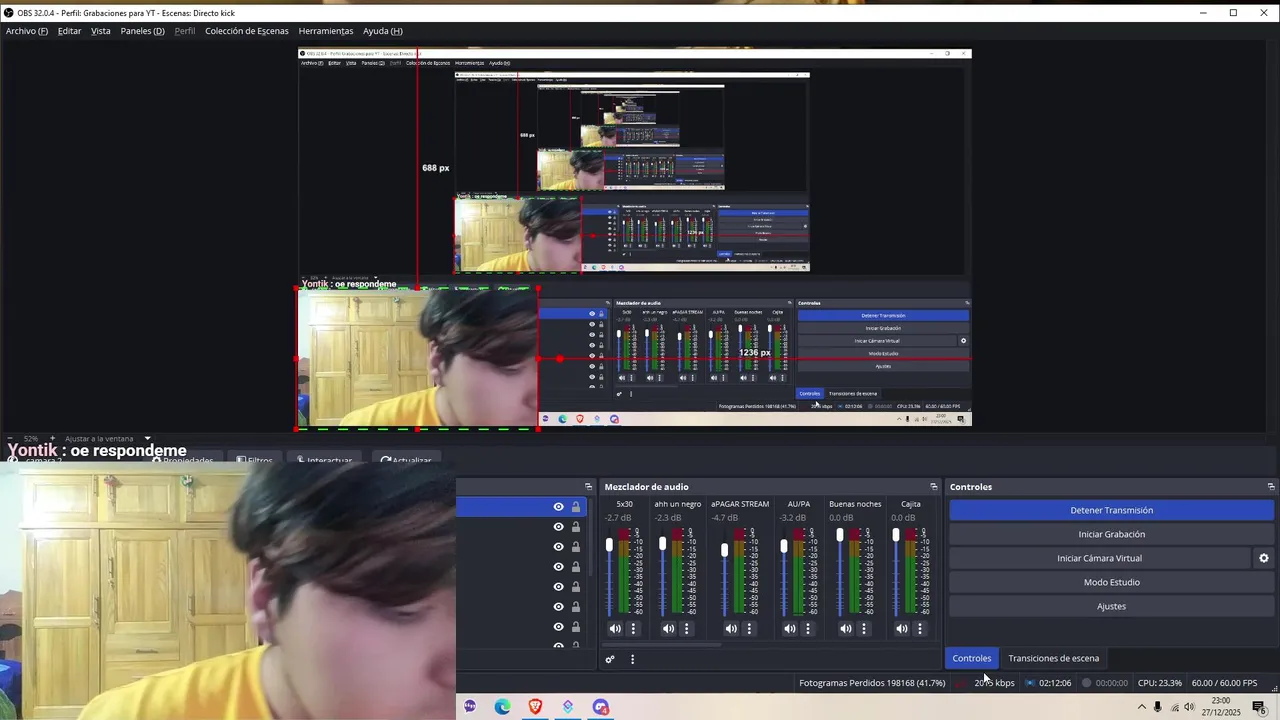Open 5x30 channel options menu
This screenshot has height=720, width=1280.
633,629
